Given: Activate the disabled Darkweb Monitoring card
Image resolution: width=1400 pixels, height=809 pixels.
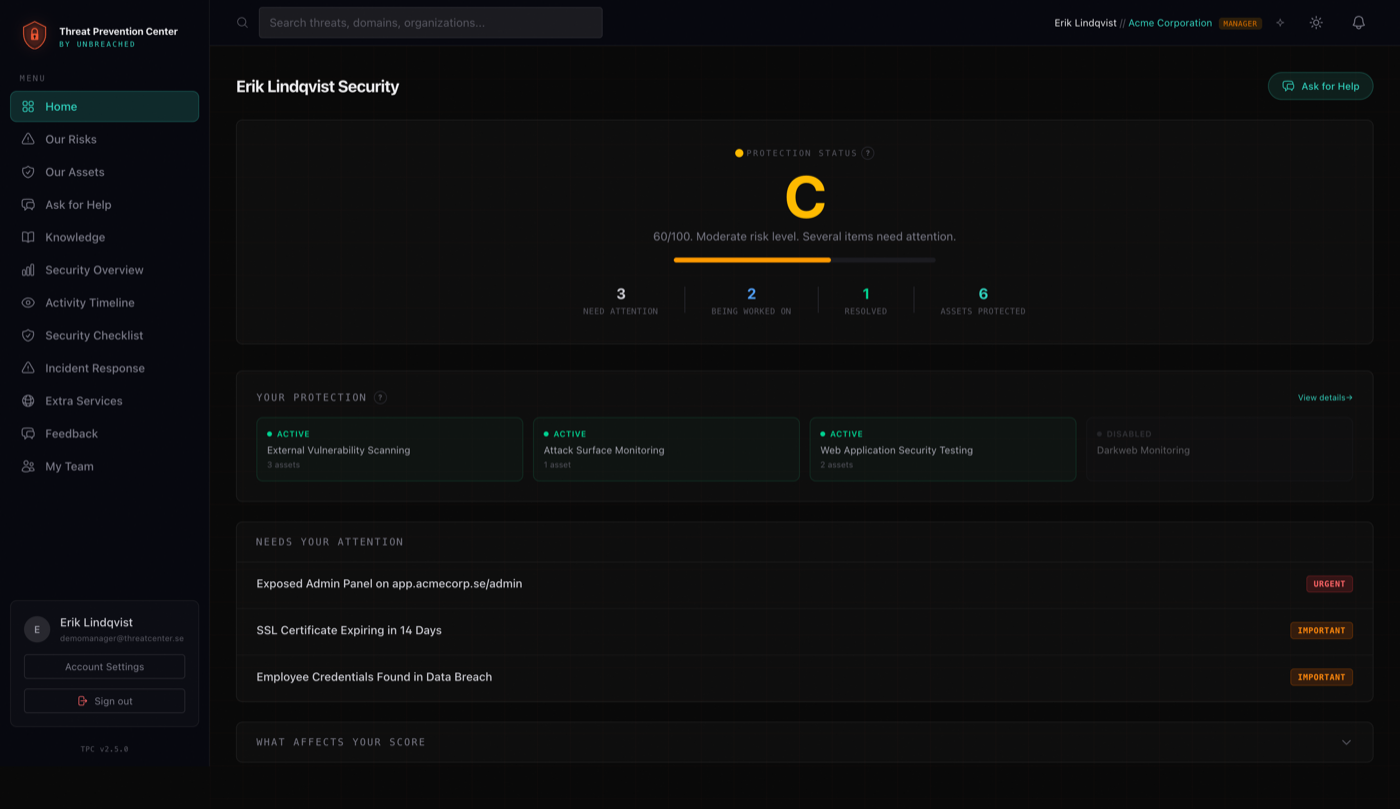Looking at the screenshot, I should [1218, 449].
